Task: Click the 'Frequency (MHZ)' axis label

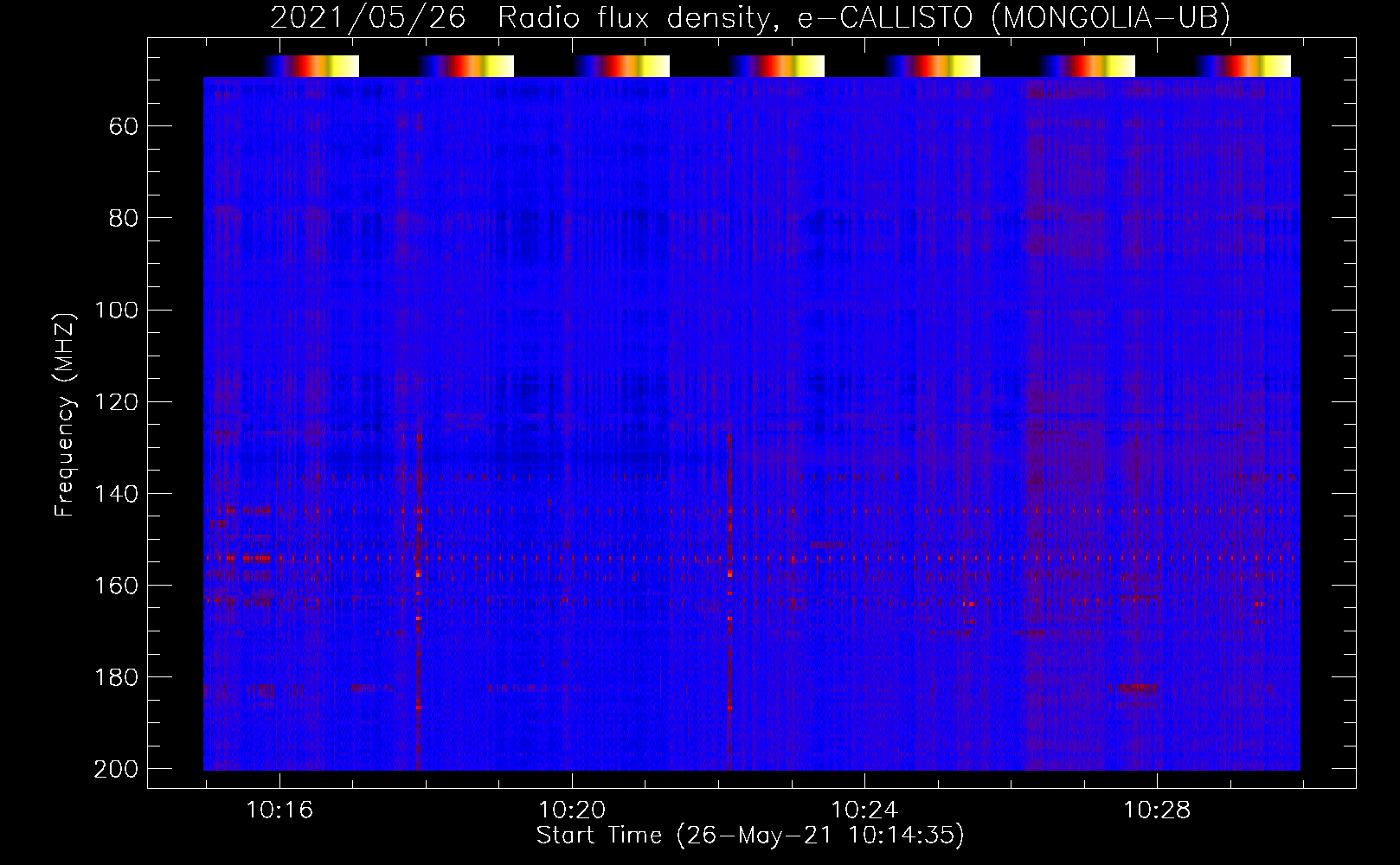Action: (65, 414)
